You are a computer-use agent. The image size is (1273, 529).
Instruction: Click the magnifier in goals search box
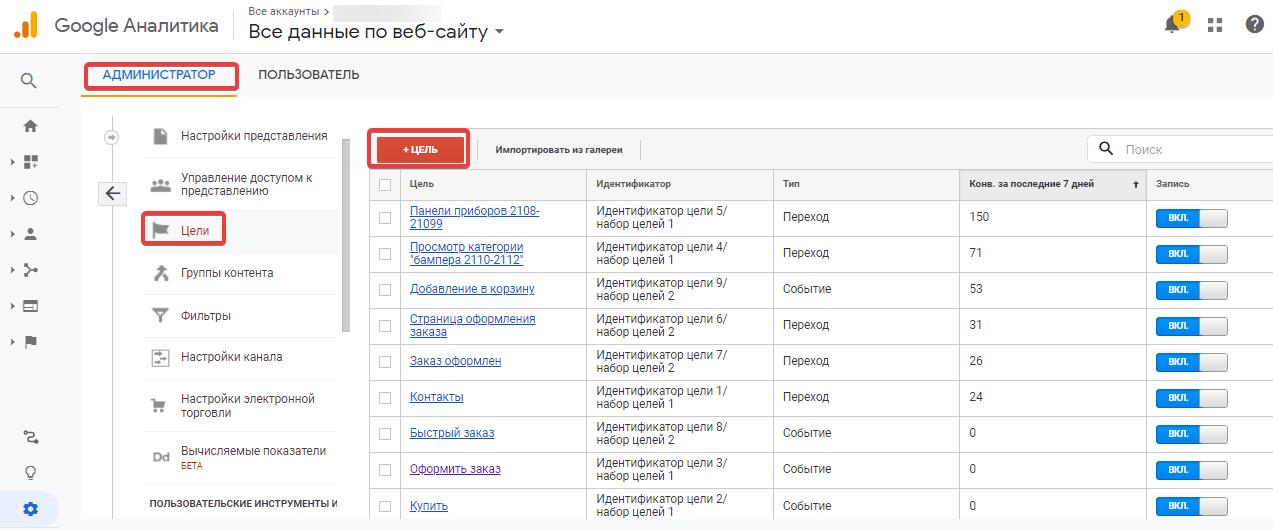[x=1106, y=149]
